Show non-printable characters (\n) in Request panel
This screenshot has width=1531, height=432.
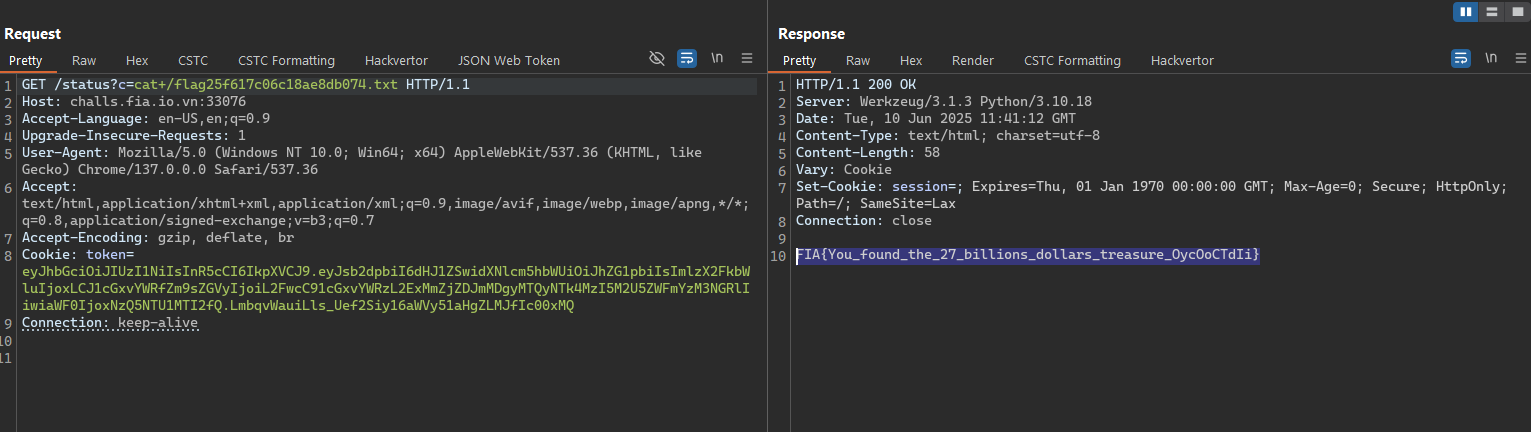[717, 59]
